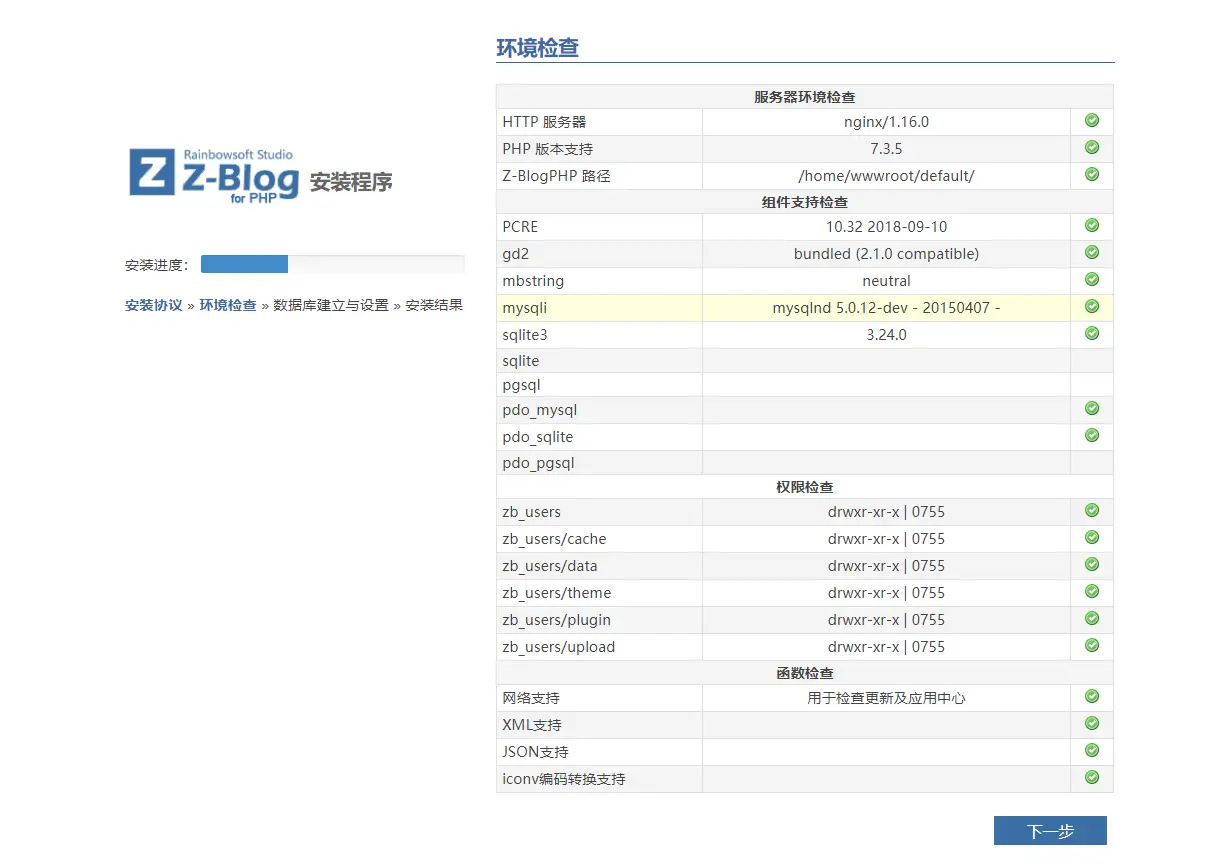This screenshot has width=1227, height=868.
Task: Click the green check icon for zb_users/theme
Action: click(1092, 591)
